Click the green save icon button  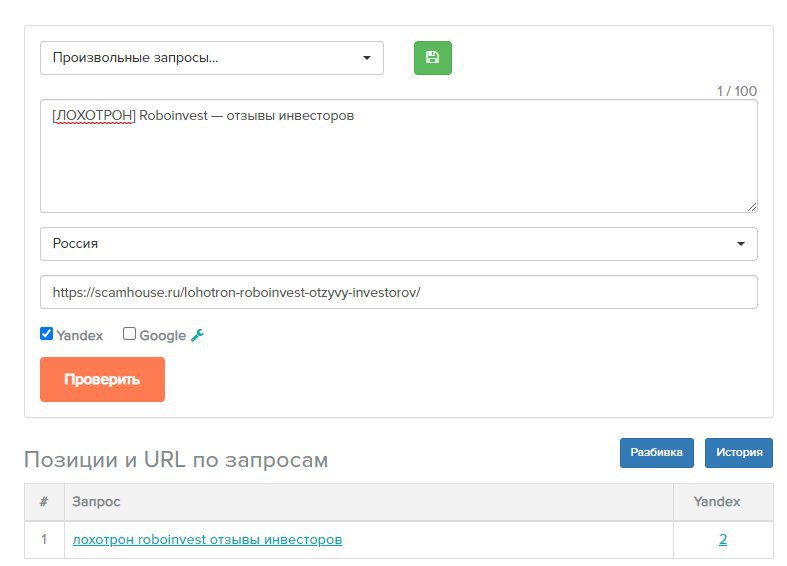[x=433, y=58]
